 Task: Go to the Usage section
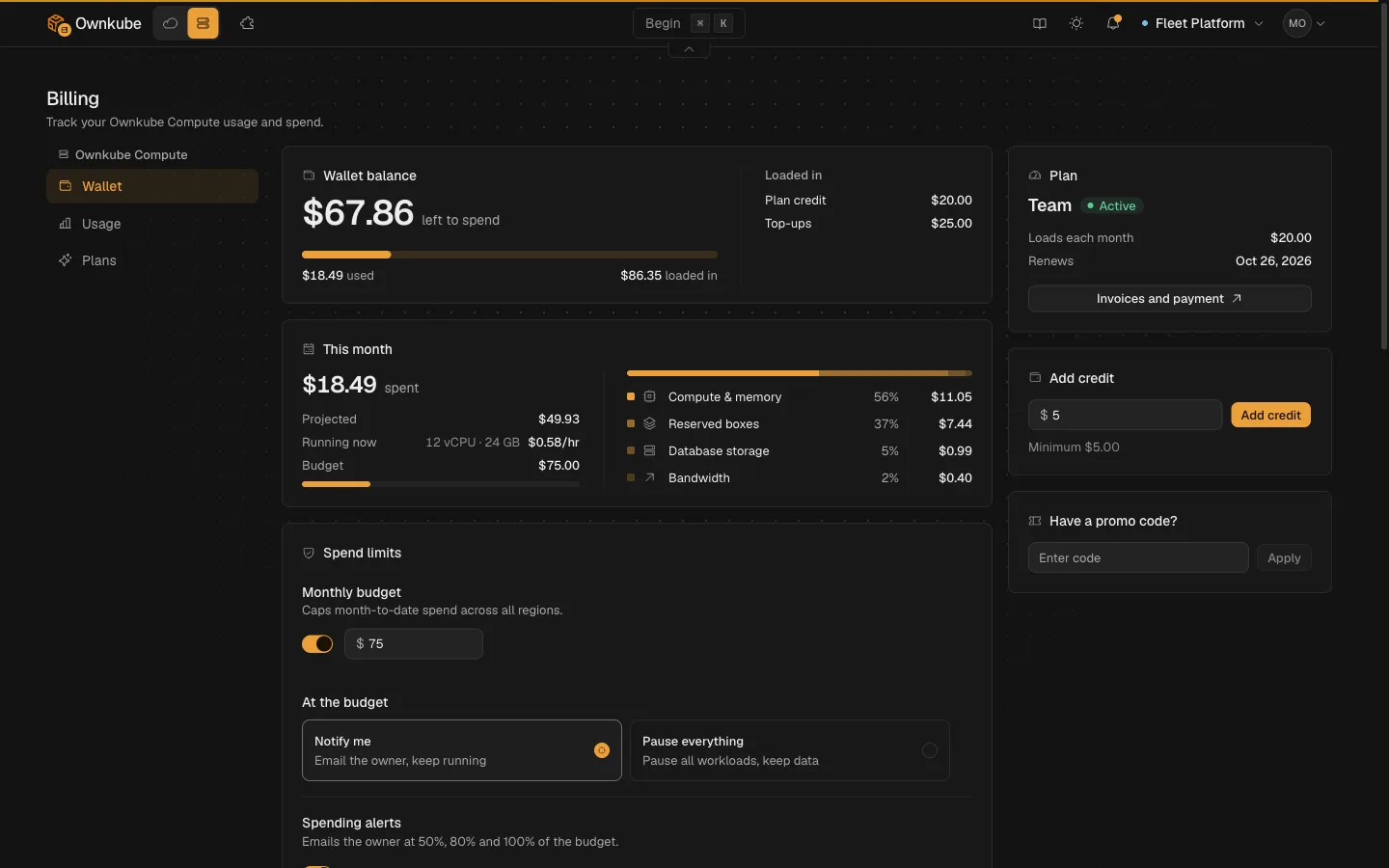pos(152,224)
